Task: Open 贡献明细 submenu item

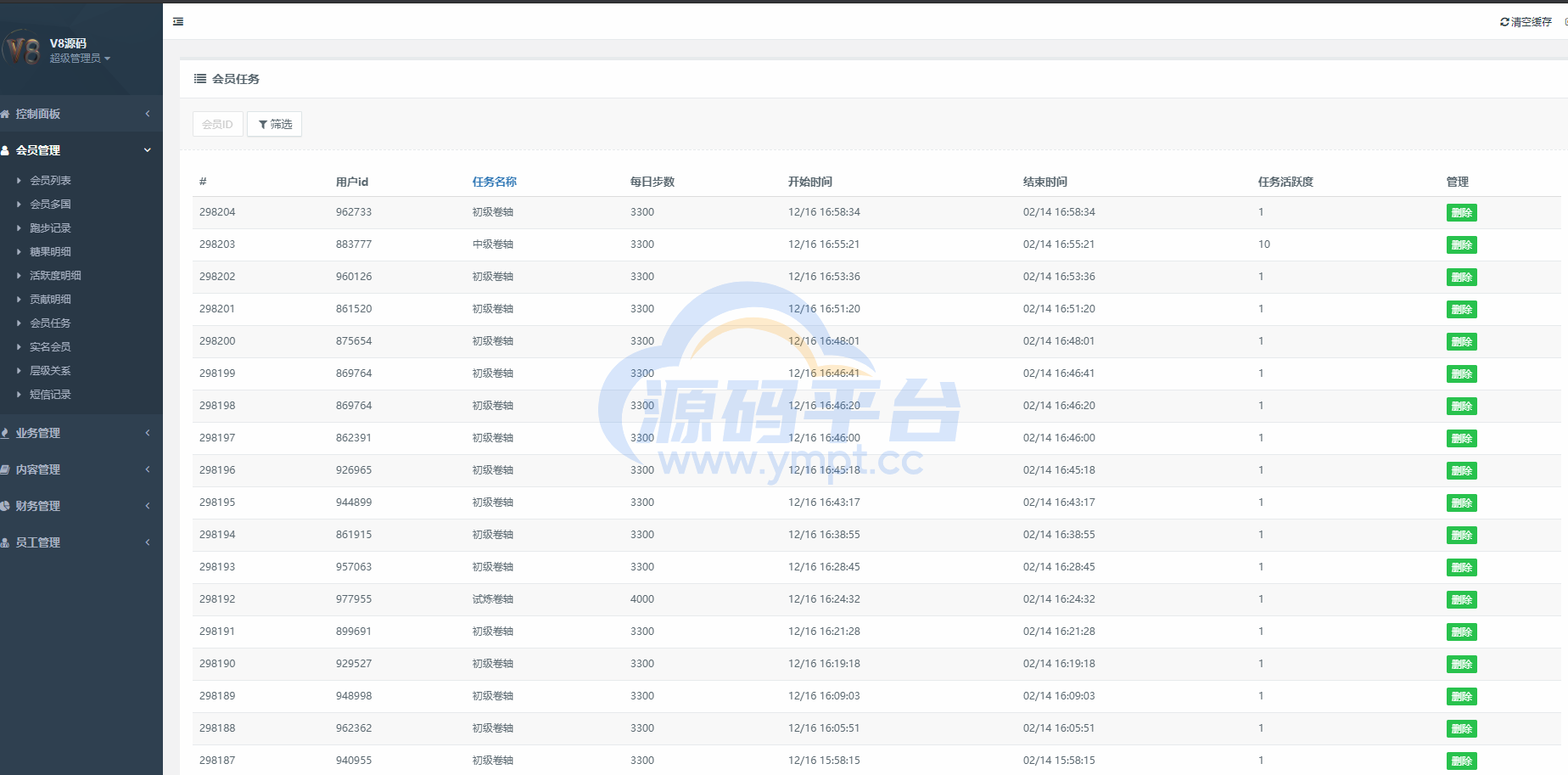Action: tap(50, 300)
